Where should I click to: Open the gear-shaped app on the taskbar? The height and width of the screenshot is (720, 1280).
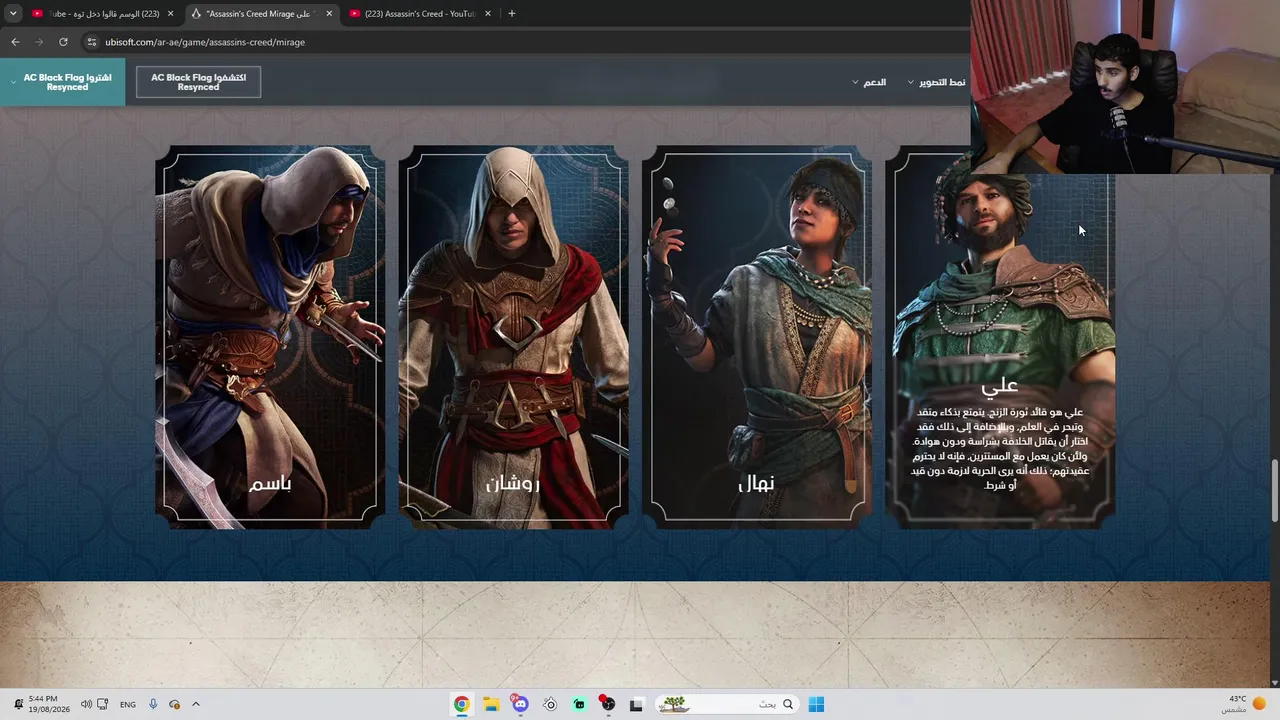(550, 704)
